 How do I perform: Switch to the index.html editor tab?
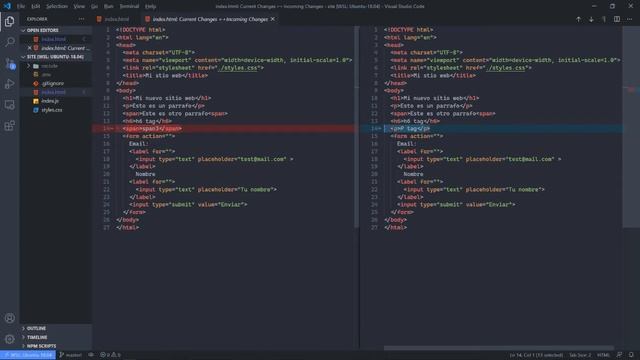[x=116, y=19]
